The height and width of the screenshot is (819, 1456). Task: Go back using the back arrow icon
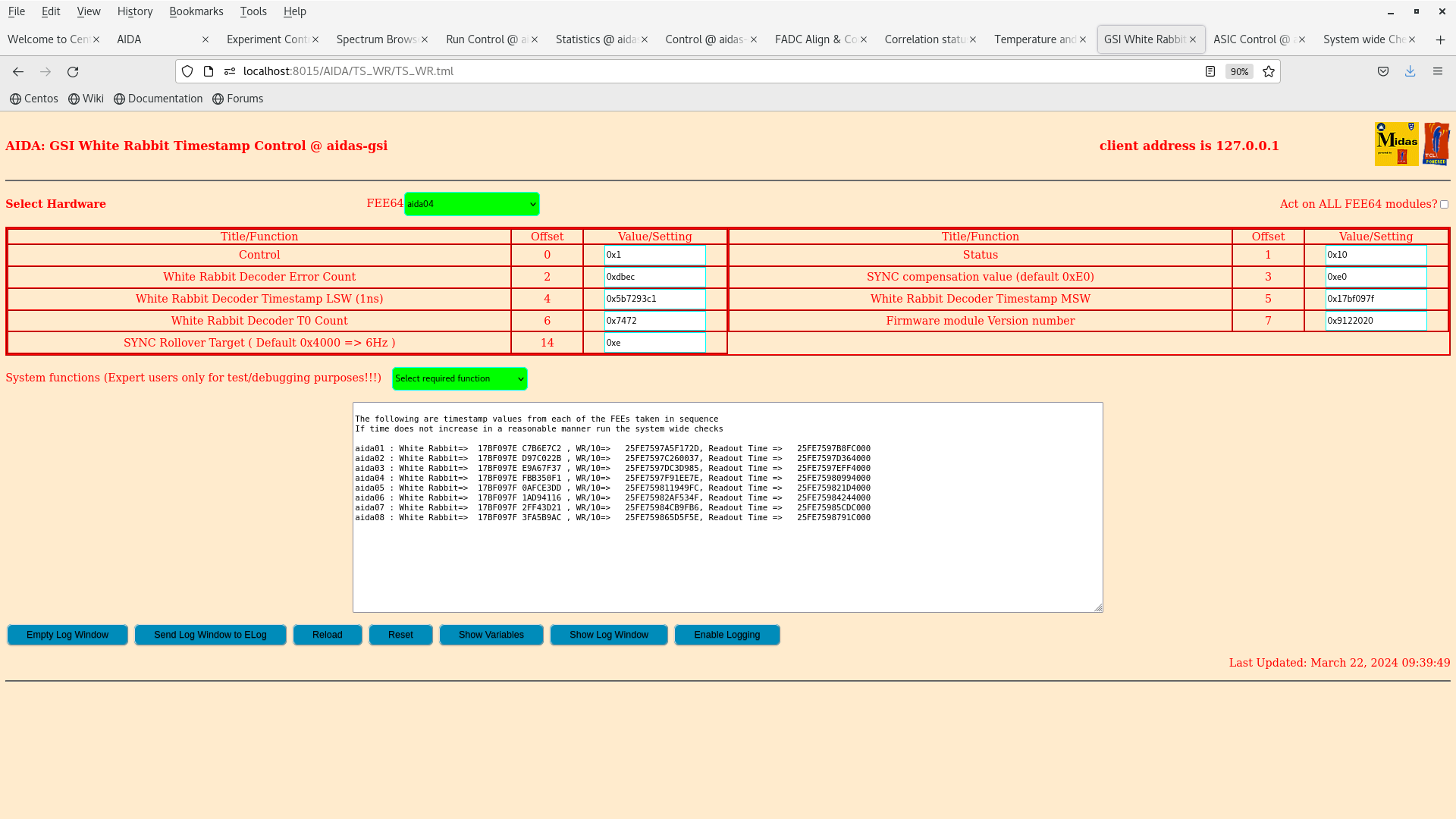[18, 71]
